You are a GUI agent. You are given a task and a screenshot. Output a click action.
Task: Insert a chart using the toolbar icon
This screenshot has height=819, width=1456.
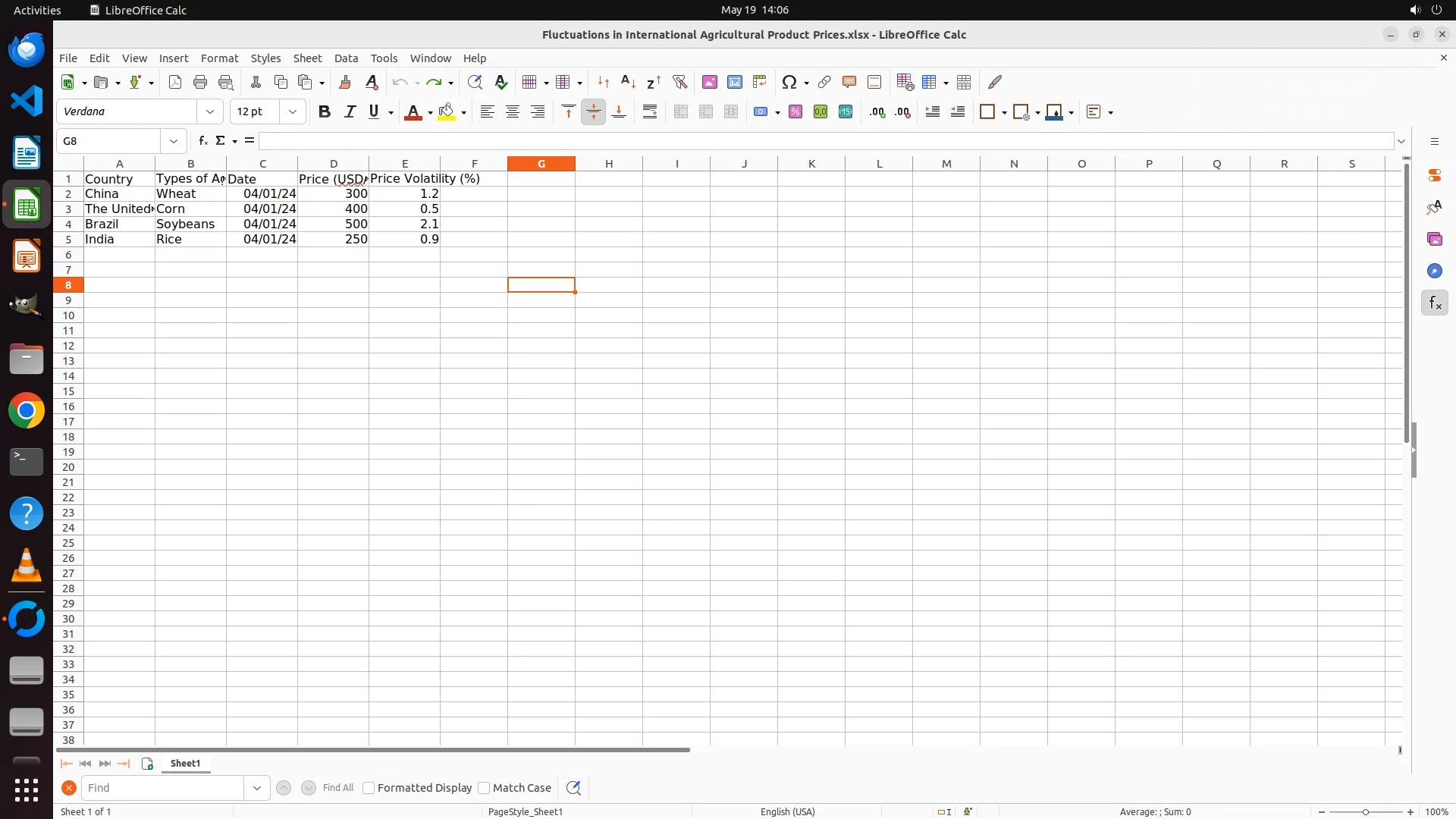click(x=734, y=82)
